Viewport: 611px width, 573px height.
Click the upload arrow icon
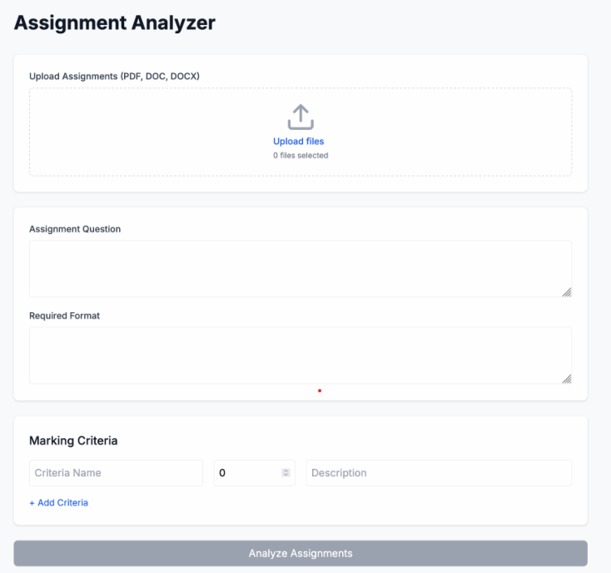[300, 117]
